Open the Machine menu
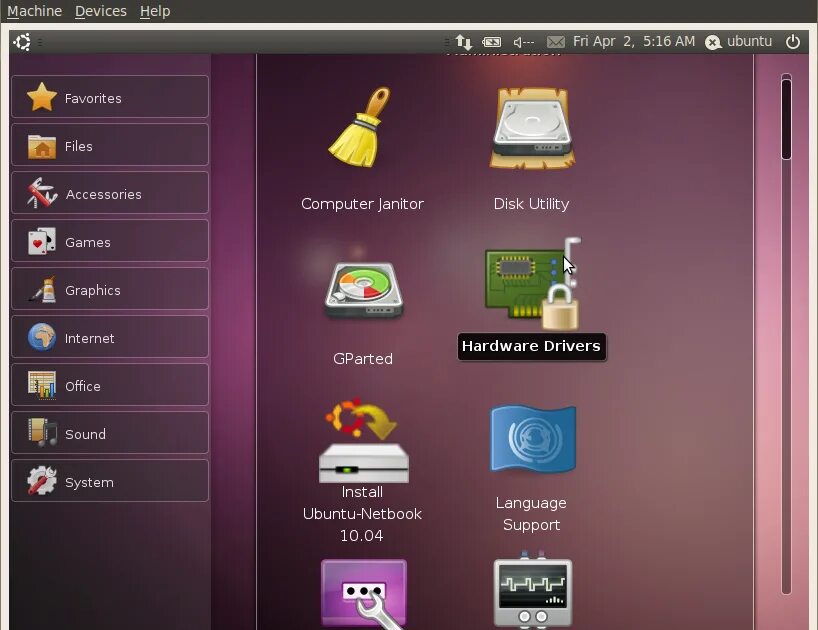The height and width of the screenshot is (630, 818). (34, 11)
